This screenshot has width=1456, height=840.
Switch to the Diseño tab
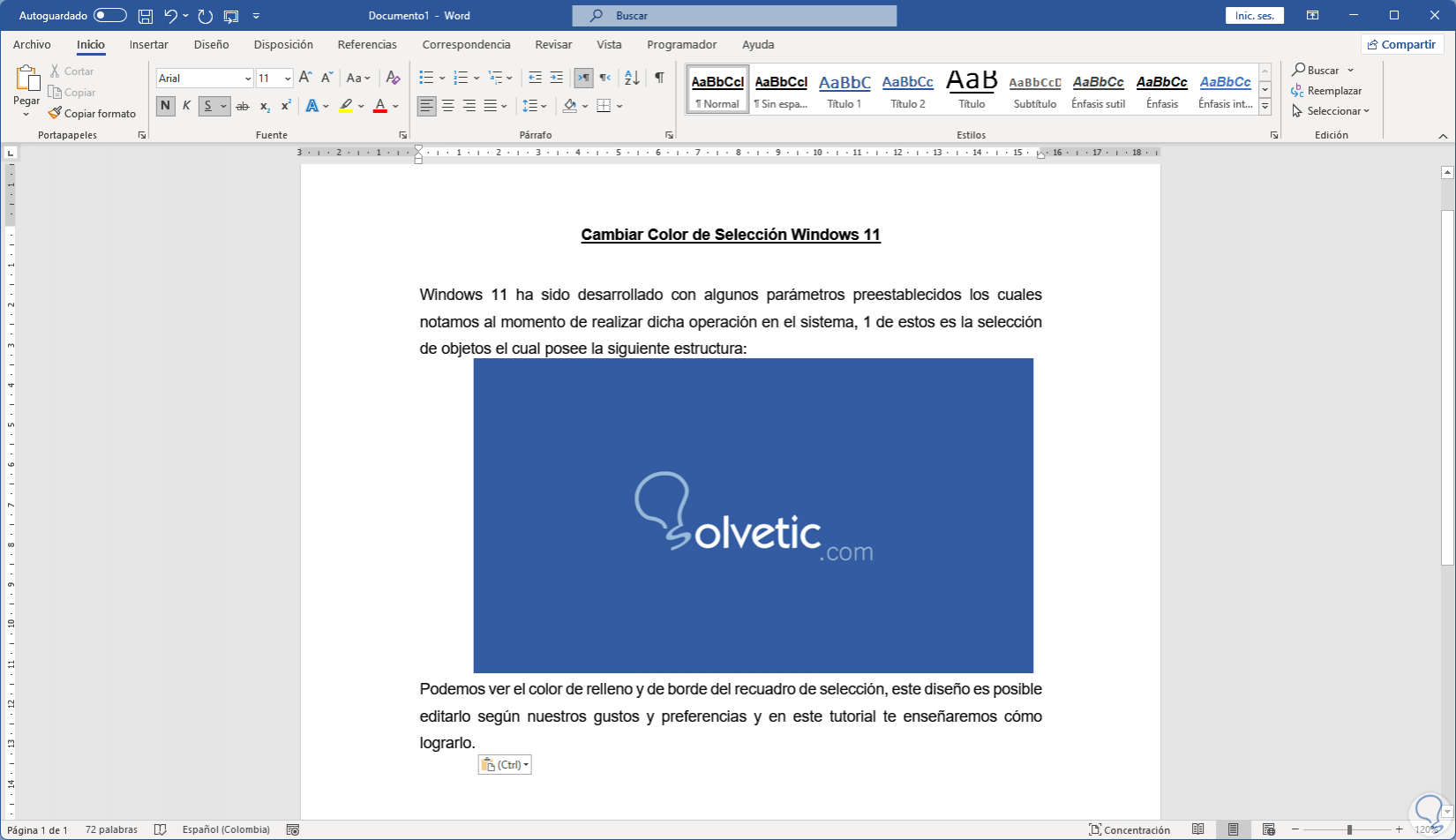tap(212, 44)
